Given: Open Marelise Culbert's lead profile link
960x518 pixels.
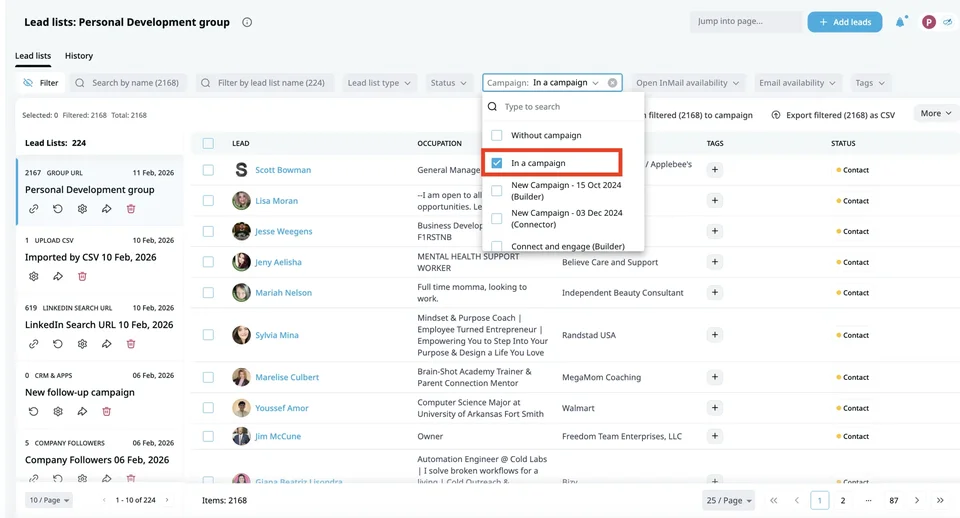Looking at the screenshot, I should pyautogui.click(x=287, y=377).
